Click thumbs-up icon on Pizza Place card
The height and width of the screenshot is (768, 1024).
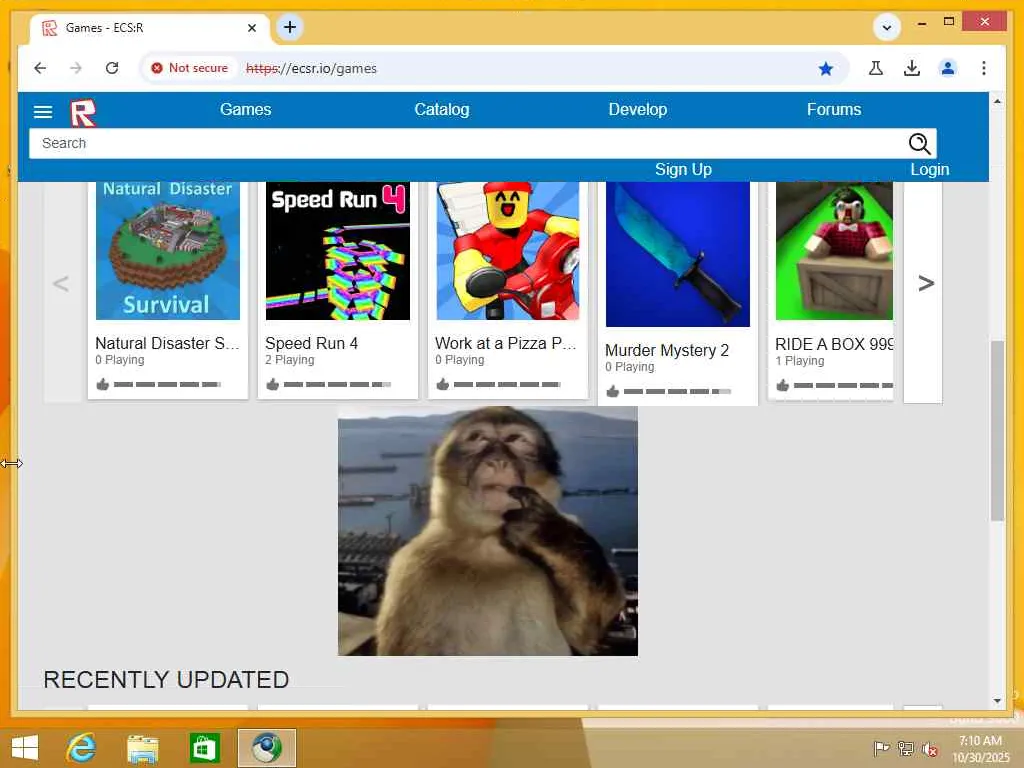pyautogui.click(x=442, y=384)
